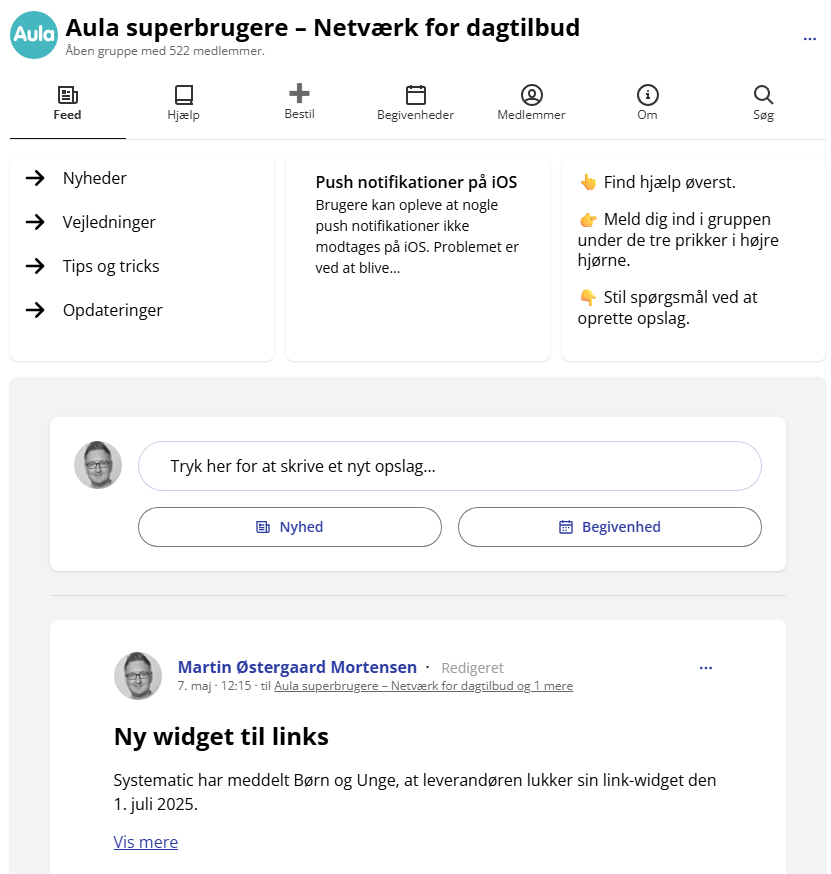Screen dimensions: 831x874
Task: Open the group options three-dot menu
Action: (810, 39)
